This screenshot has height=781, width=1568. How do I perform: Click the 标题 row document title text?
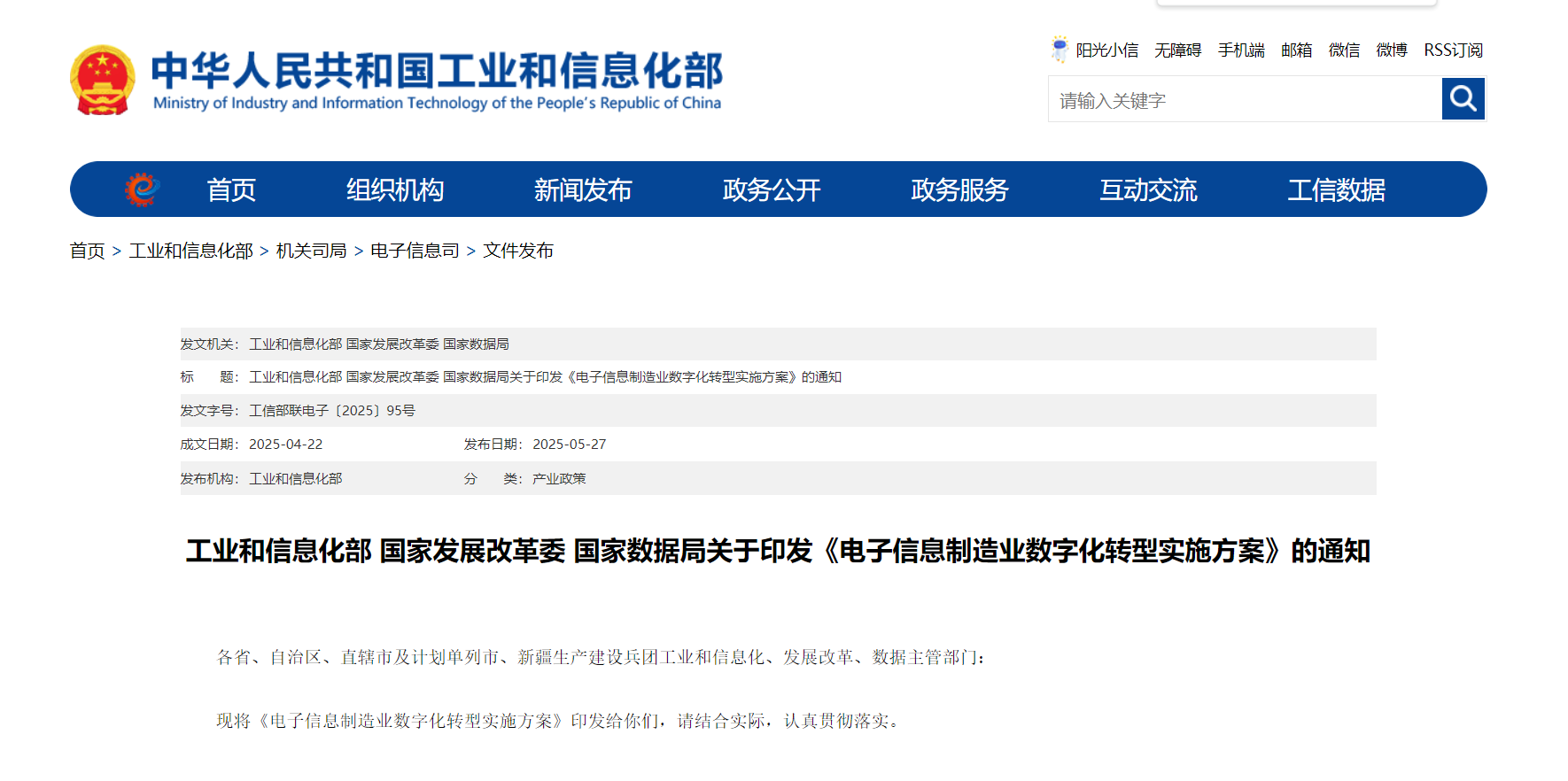pyautogui.click(x=546, y=377)
